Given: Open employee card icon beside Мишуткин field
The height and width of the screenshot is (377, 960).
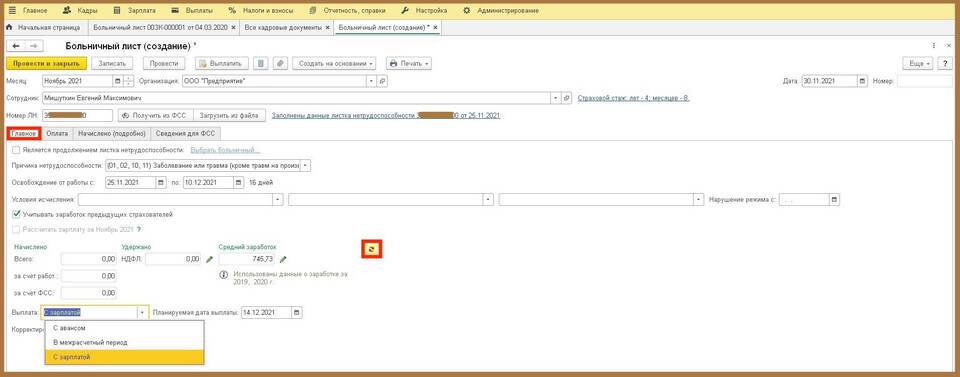Looking at the screenshot, I should pyautogui.click(x=566, y=98).
